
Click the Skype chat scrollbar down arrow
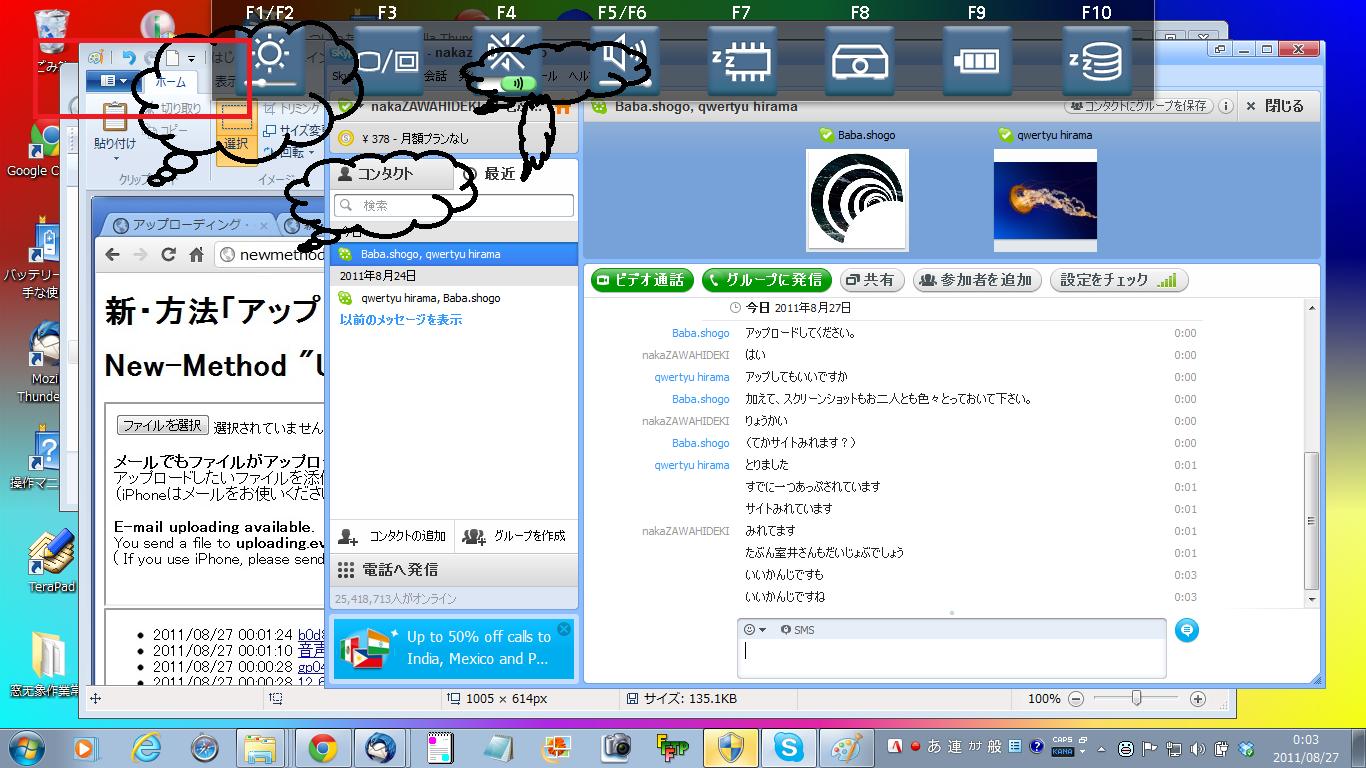click(1312, 599)
